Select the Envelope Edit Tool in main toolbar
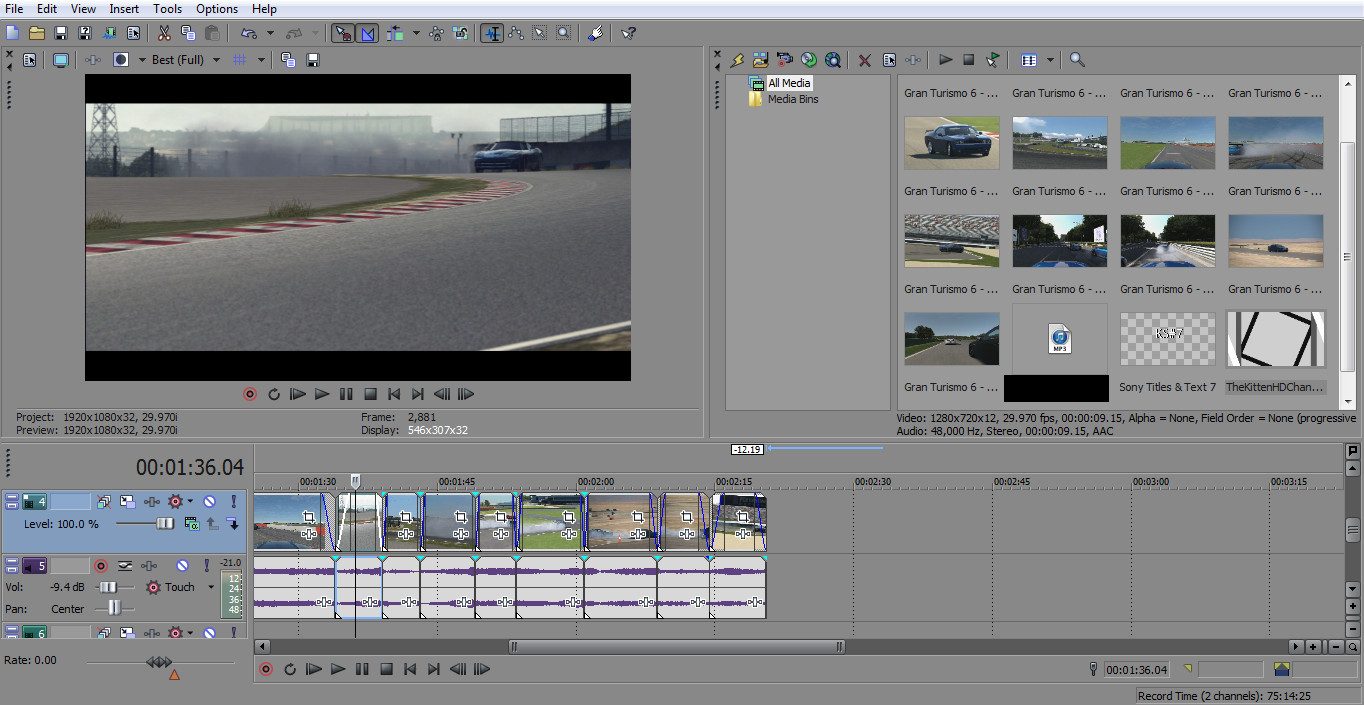The width and height of the screenshot is (1364, 705). point(516,33)
